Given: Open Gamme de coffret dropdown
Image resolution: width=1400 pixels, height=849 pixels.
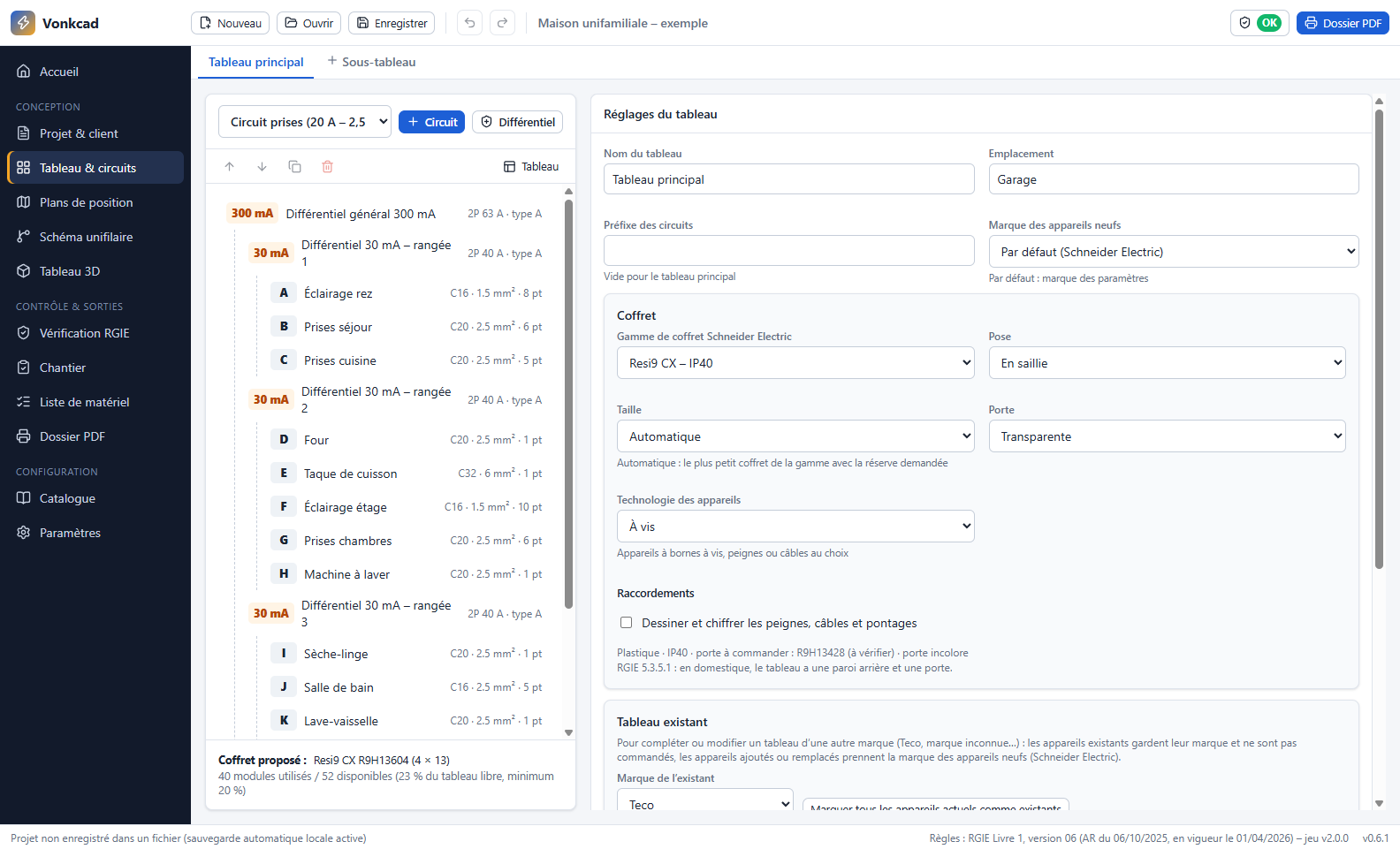Looking at the screenshot, I should click(x=795, y=363).
